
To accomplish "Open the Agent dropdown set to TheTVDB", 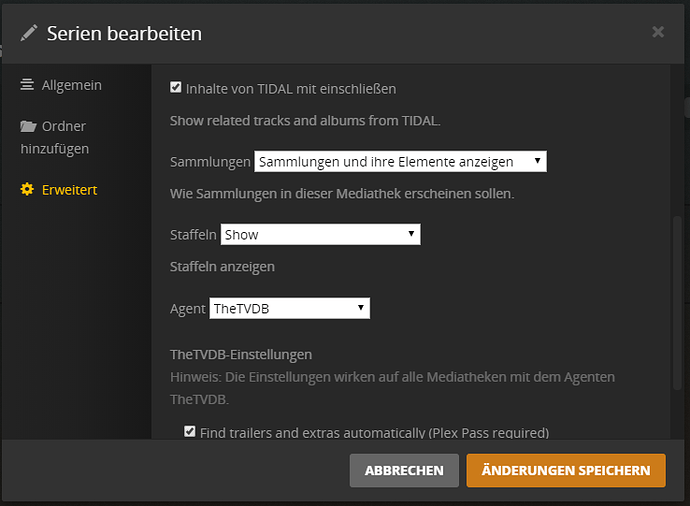I will click(x=289, y=308).
